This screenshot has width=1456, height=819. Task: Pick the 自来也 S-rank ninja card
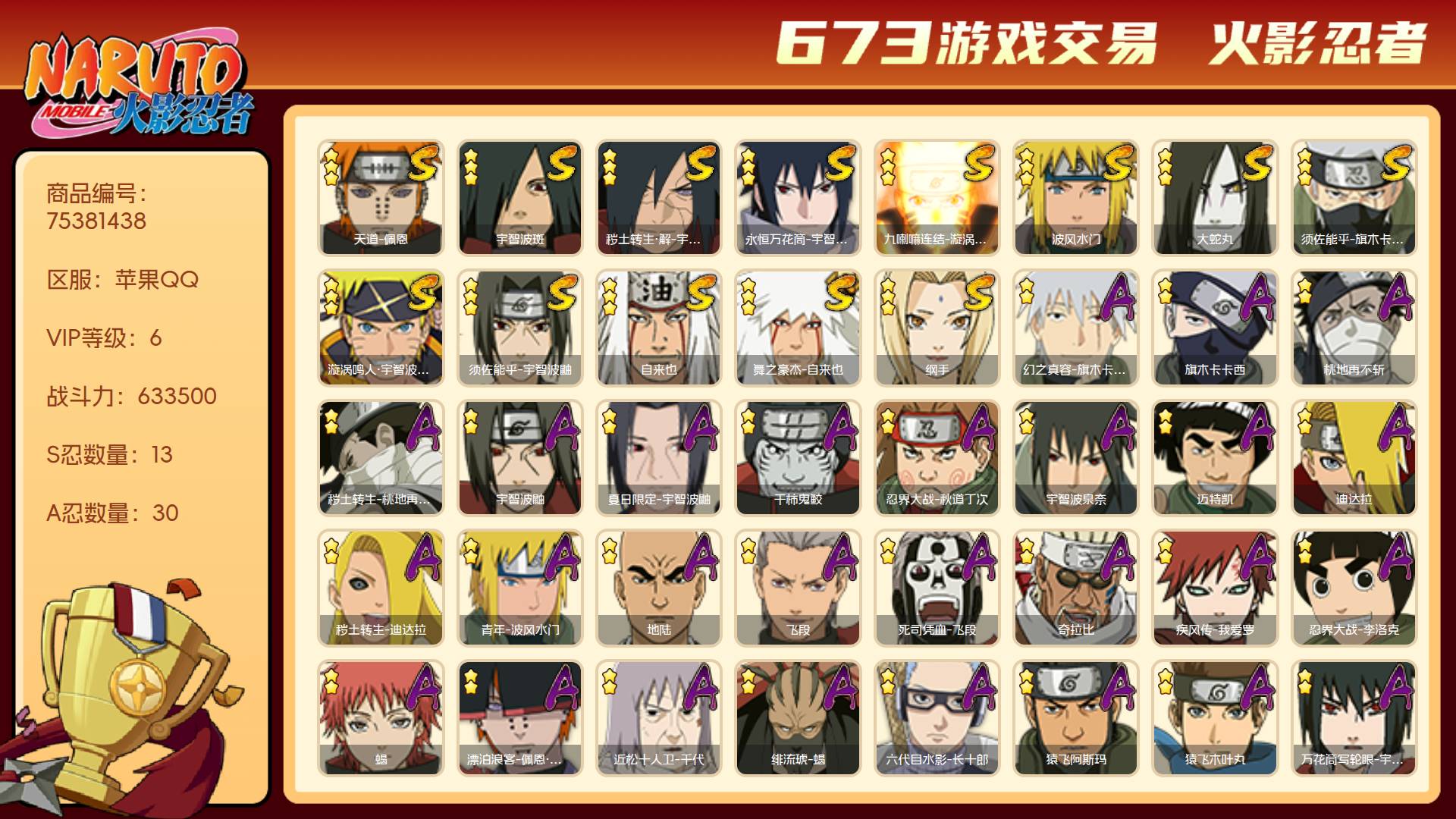659,328
